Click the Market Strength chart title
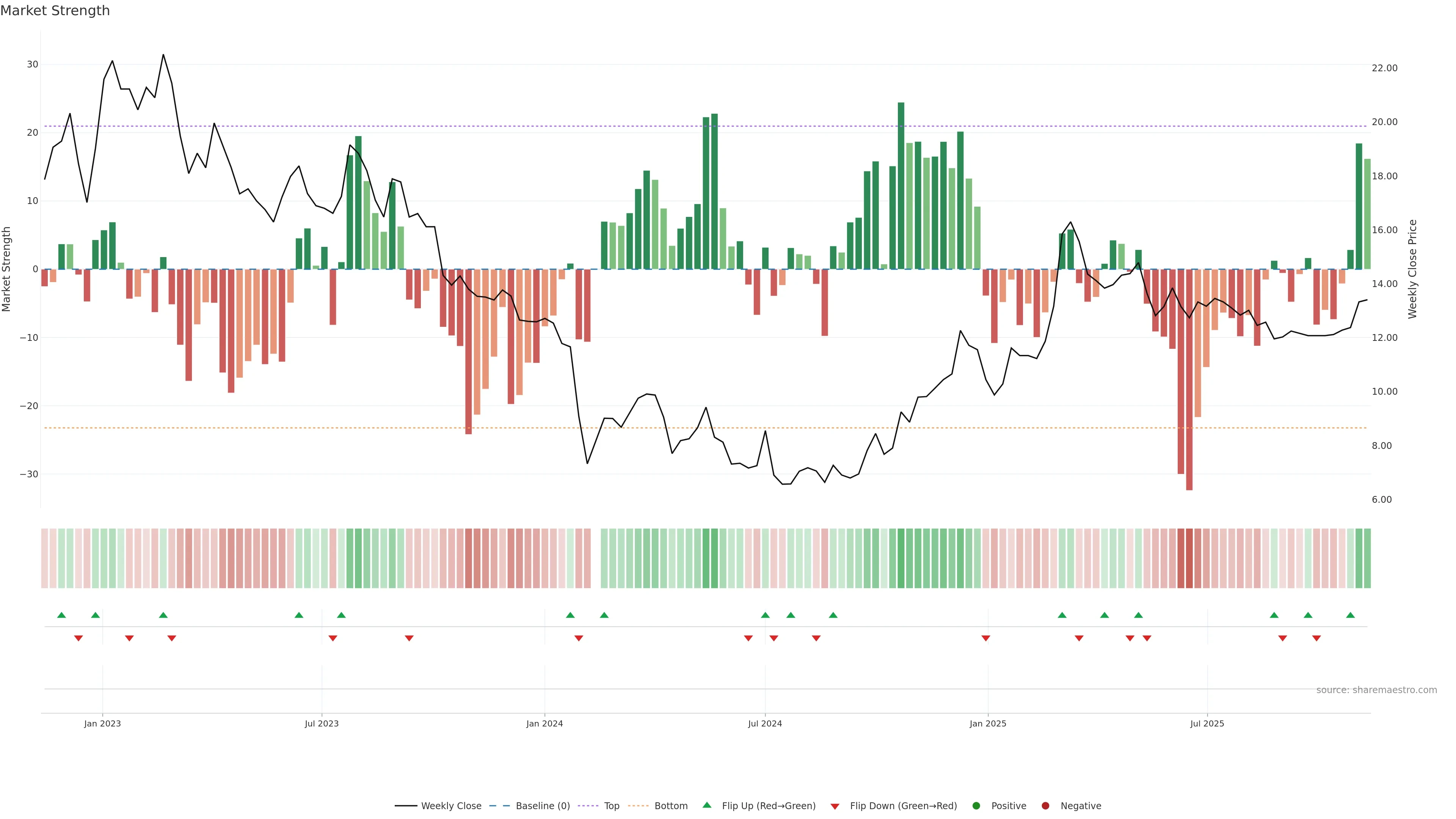The height and width of the screenshot is (819, 1456). click(x=55, y=11)
